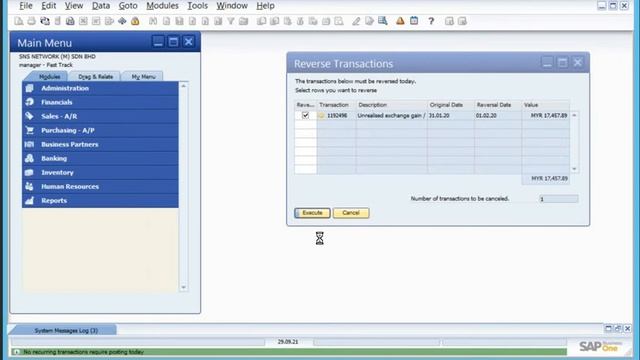This screenshot has width=640, height=360.
Task: Click the blue diamond Launch Application toolbar icon
Action: tap(122, 21)
